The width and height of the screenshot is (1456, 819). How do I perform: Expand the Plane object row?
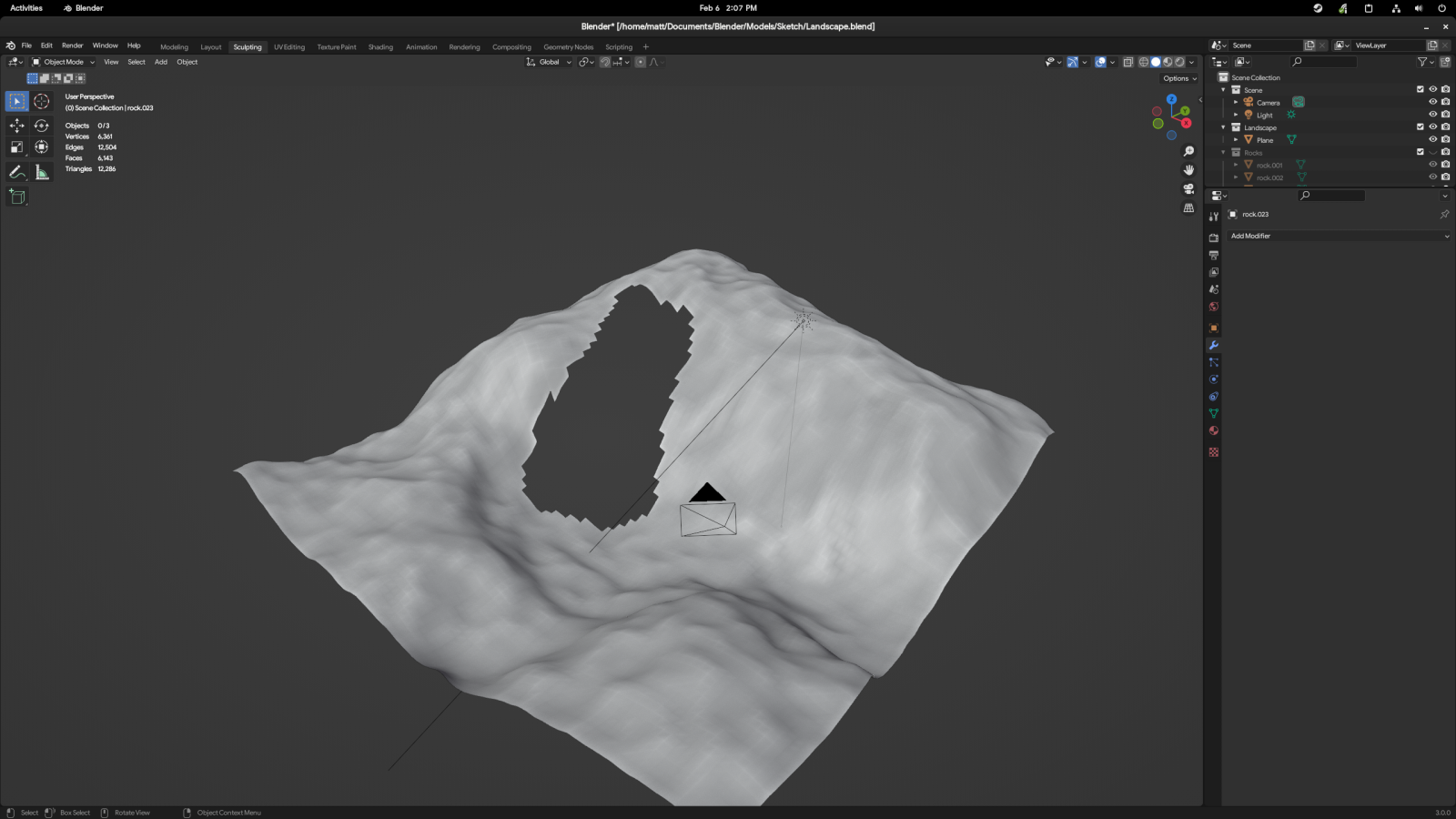[1236, 139]
